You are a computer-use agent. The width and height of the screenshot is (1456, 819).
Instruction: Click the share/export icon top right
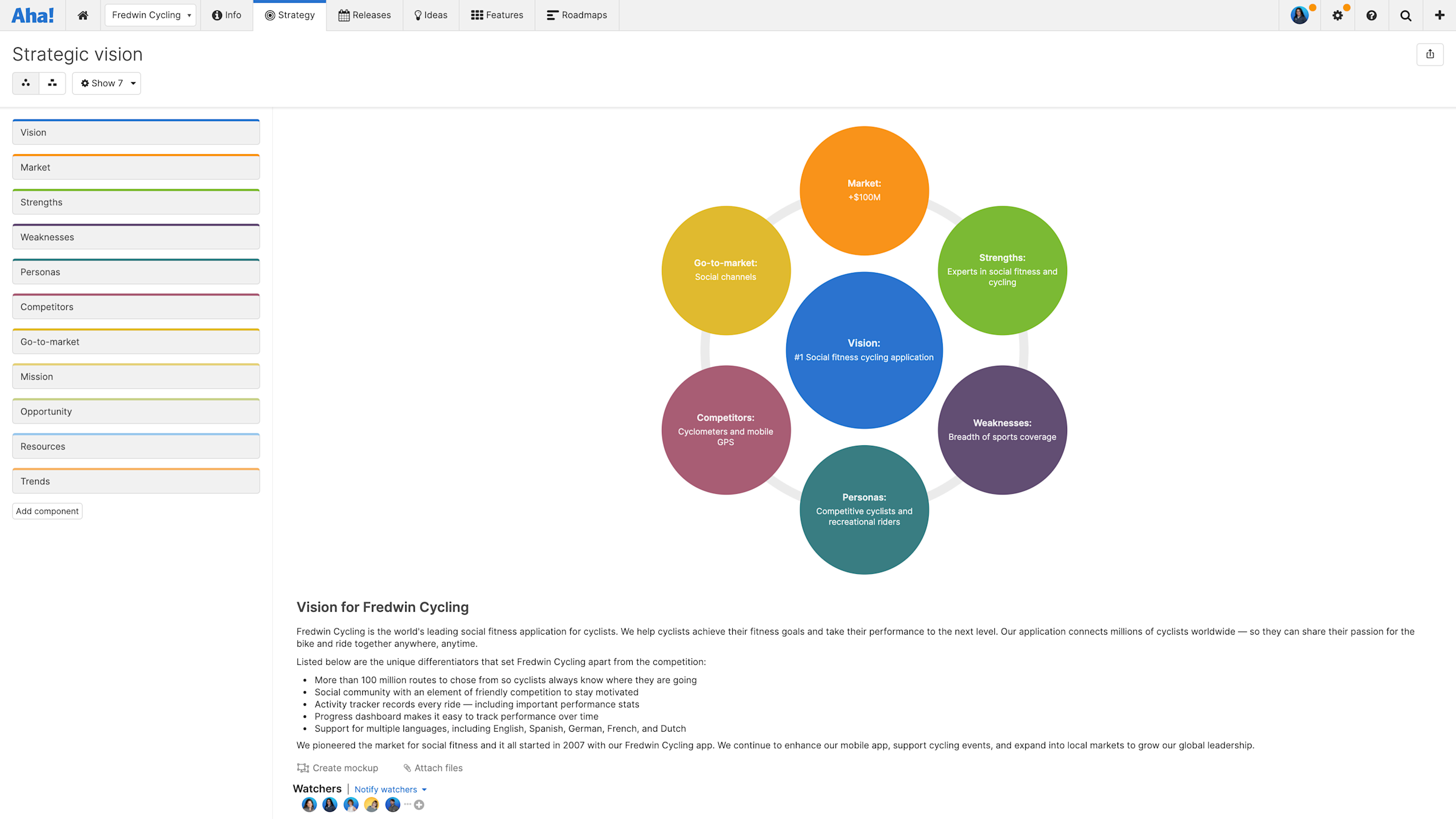[1431, 54]
